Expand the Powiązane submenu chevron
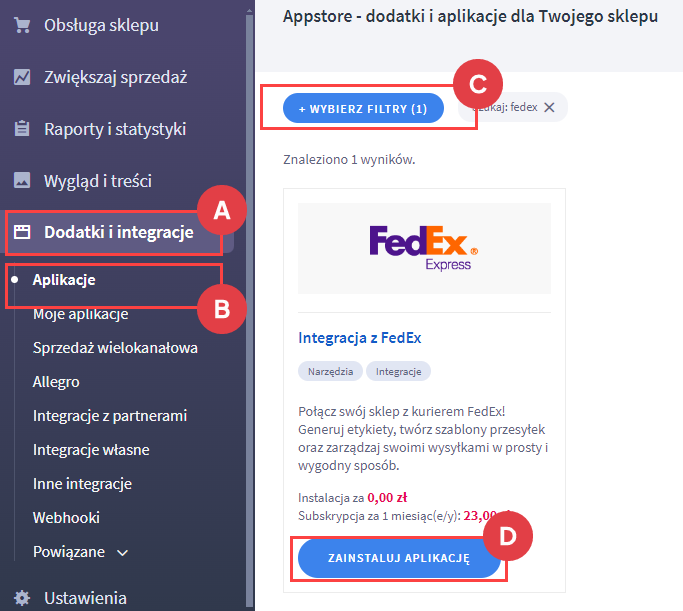 123,552
